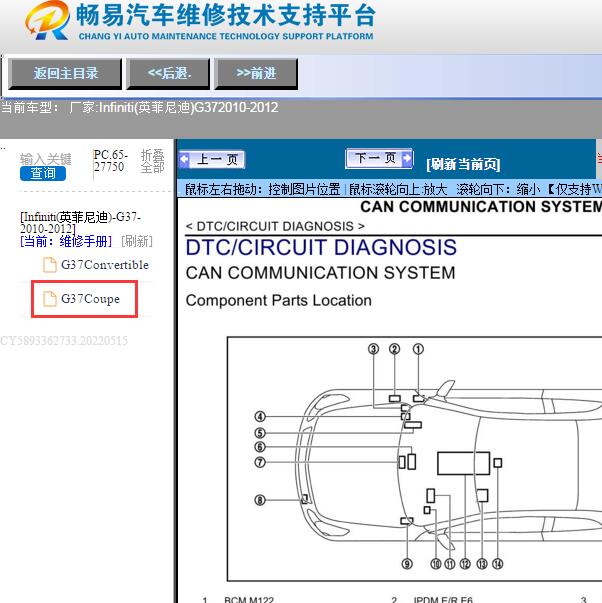The height and width of the screenshot is (603, 602).
Task: Click component marker 8 in the diagram
Action: pyautogui.click(x=260, y=500)
